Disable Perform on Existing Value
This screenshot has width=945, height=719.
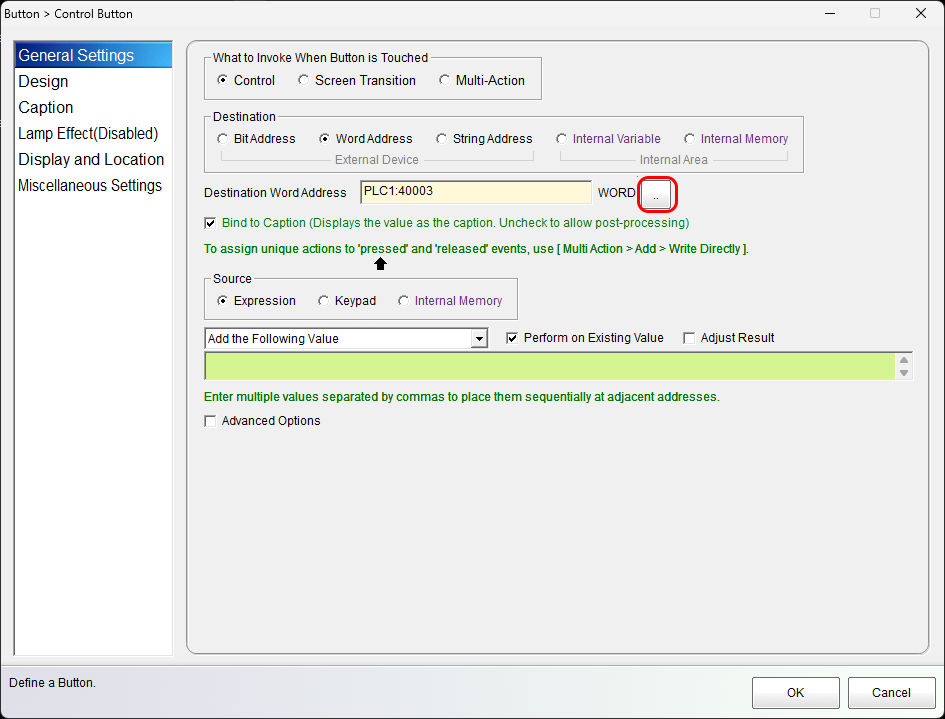(x=513, y=338)
